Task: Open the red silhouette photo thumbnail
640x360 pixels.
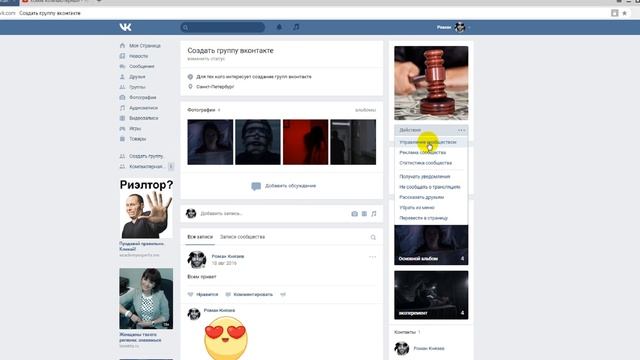Action: (305, 142)
